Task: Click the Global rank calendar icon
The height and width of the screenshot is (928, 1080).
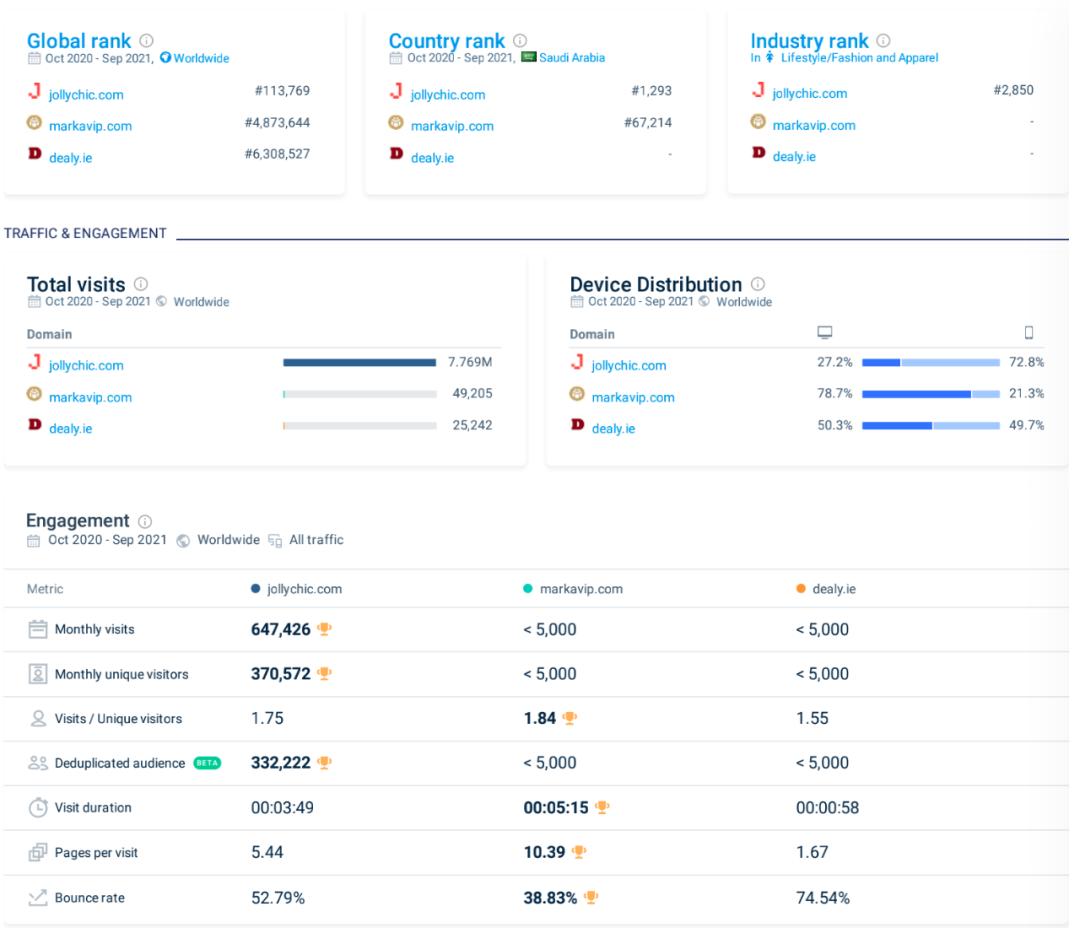Action: point(34,59)
